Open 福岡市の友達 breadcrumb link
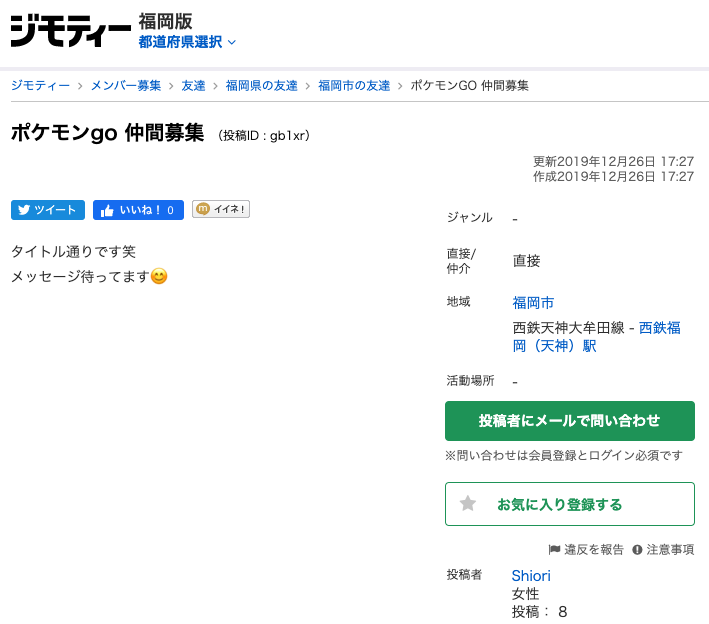 pos(354,85)
